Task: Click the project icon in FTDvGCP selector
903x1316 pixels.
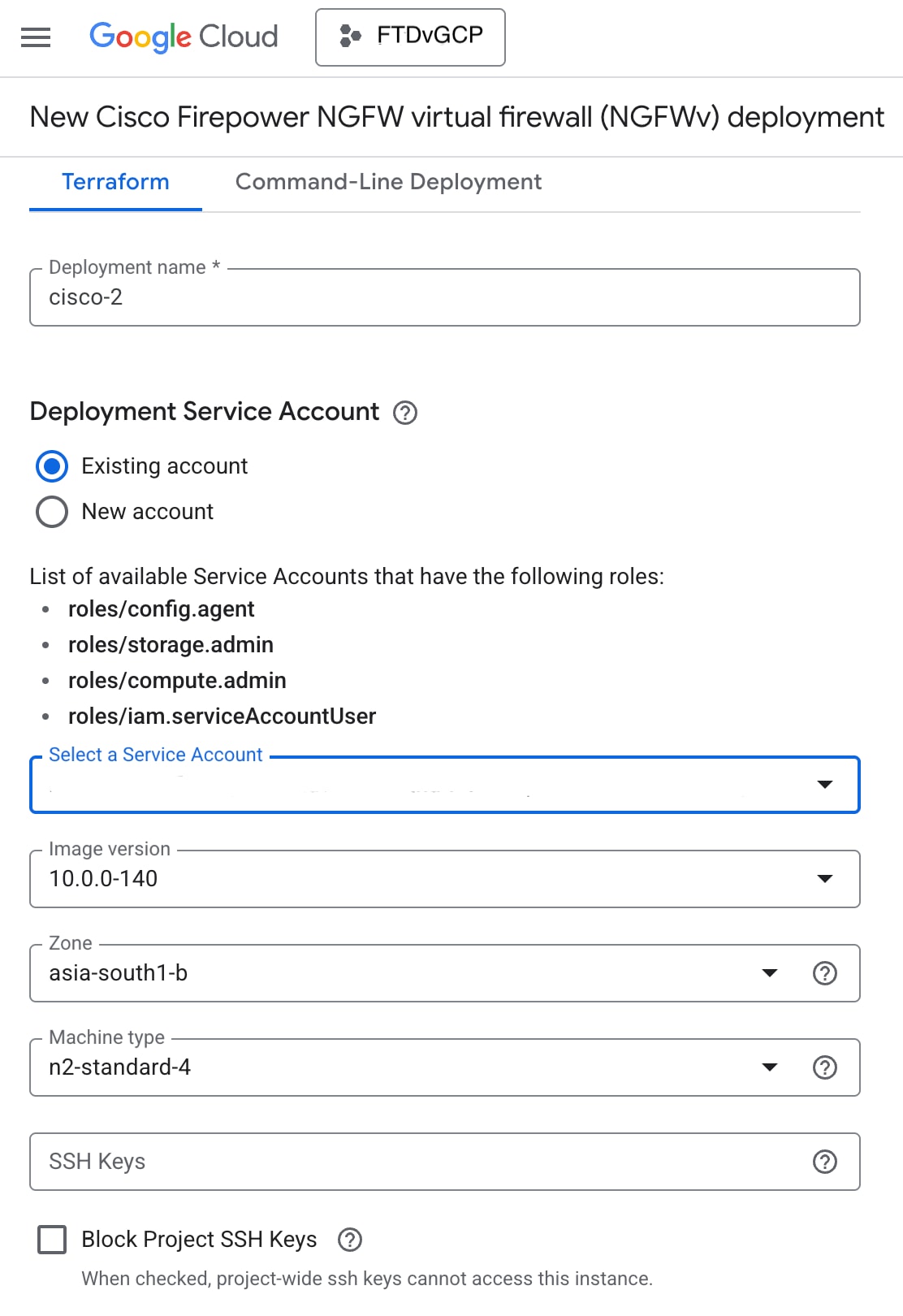Action: (350, 36)
